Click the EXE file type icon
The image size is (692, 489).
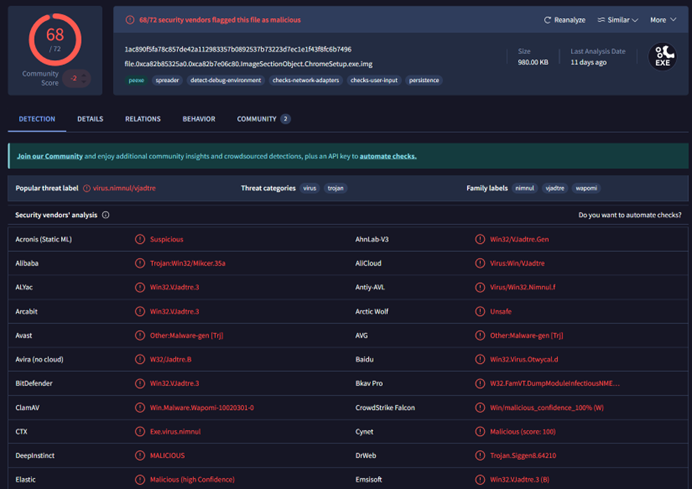[662, 56]
